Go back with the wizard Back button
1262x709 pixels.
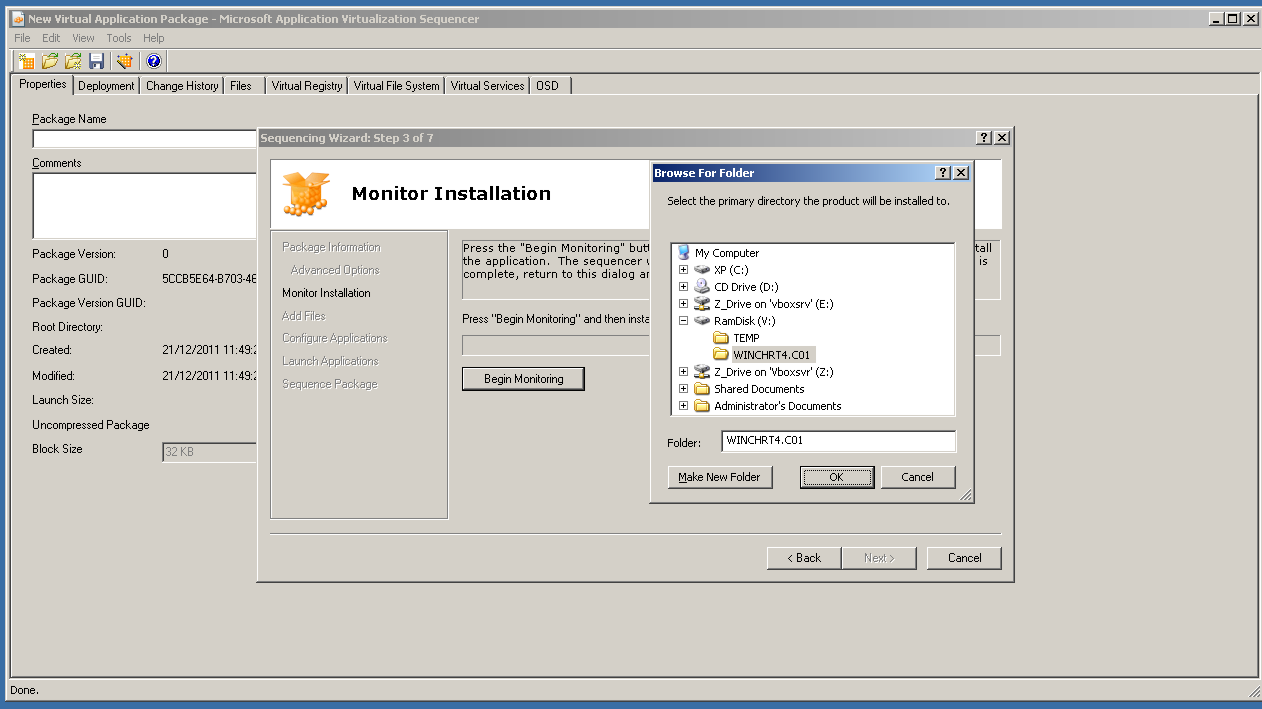tap(804, 558)
